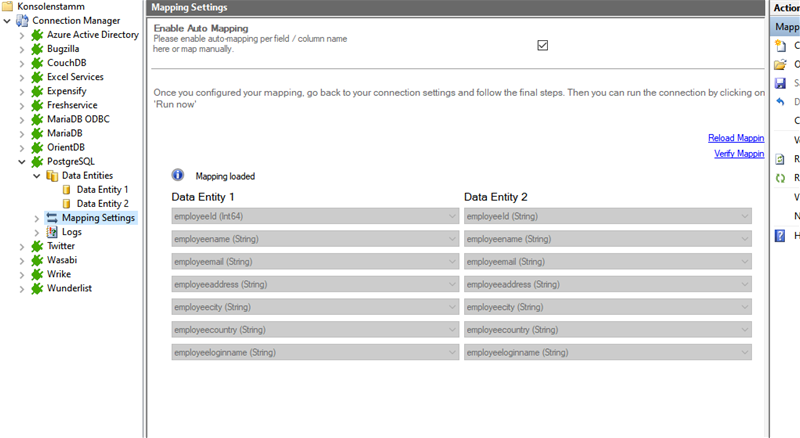The height and width of the screenshot is (438, 800).
Task: Click the Twitter connection icon
Action: [x=38, y=246]
